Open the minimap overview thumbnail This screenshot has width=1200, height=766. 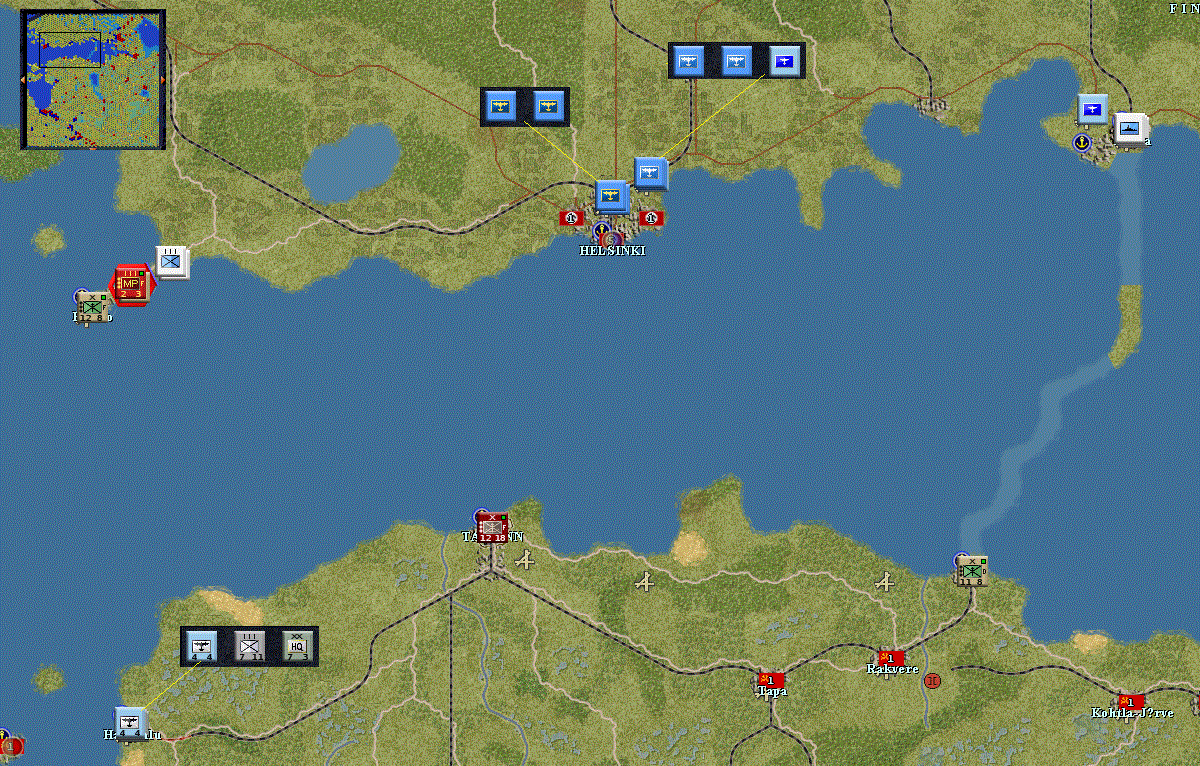pos(92,79)
